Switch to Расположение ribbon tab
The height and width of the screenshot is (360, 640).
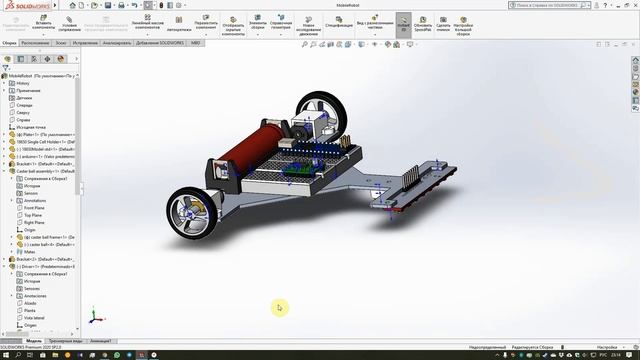[36, 43]
